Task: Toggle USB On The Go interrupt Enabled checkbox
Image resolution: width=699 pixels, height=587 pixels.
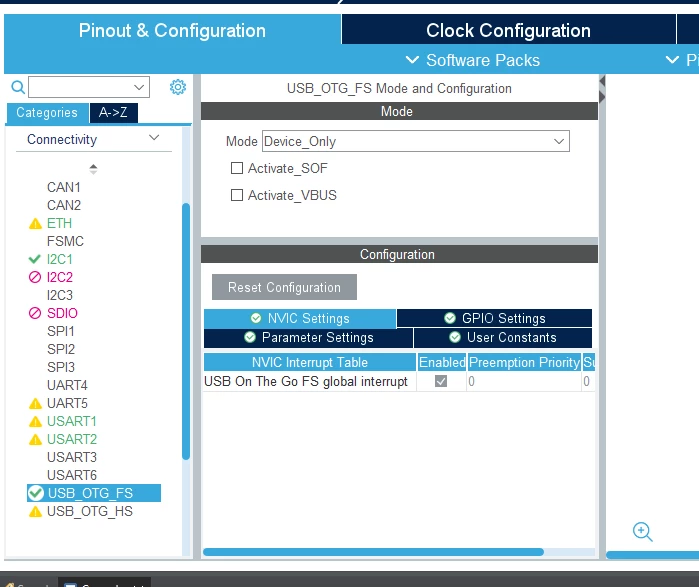Action: click(x=441, y=381)
